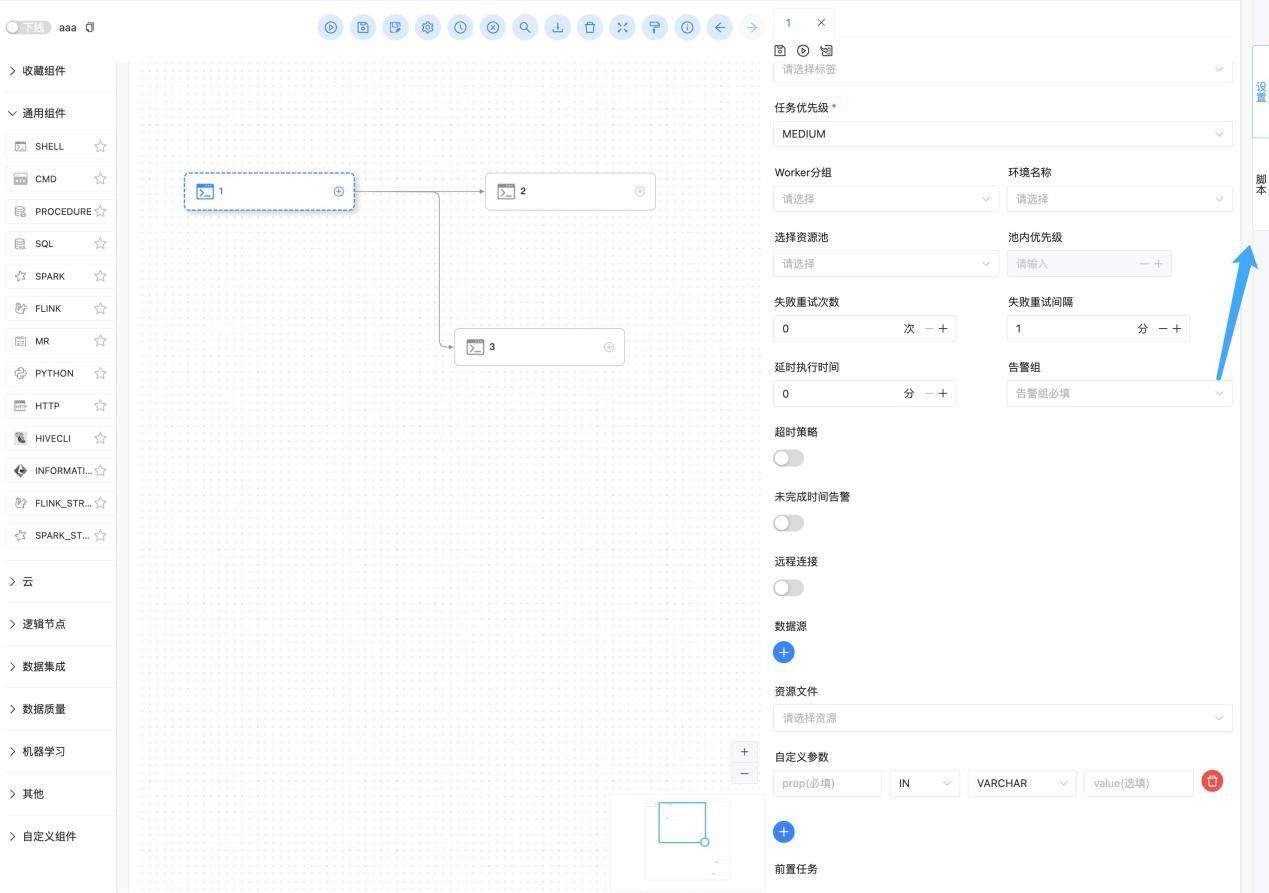Enable the 超时策略 toggle switch
The image size is (1269, 893).
tap(788, 458)
